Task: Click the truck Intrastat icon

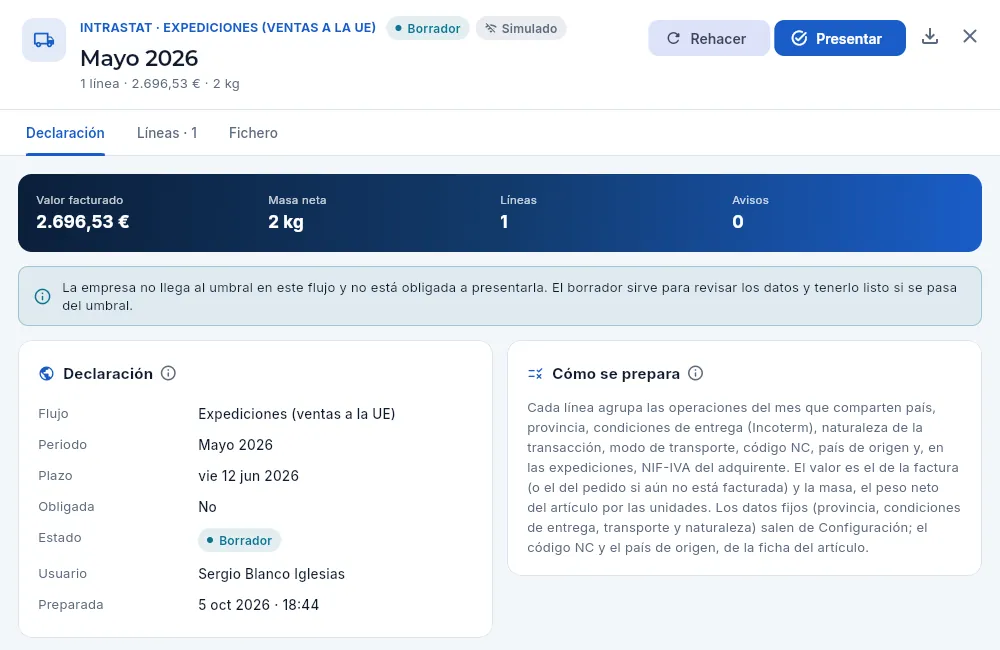Action: [44, 40]
